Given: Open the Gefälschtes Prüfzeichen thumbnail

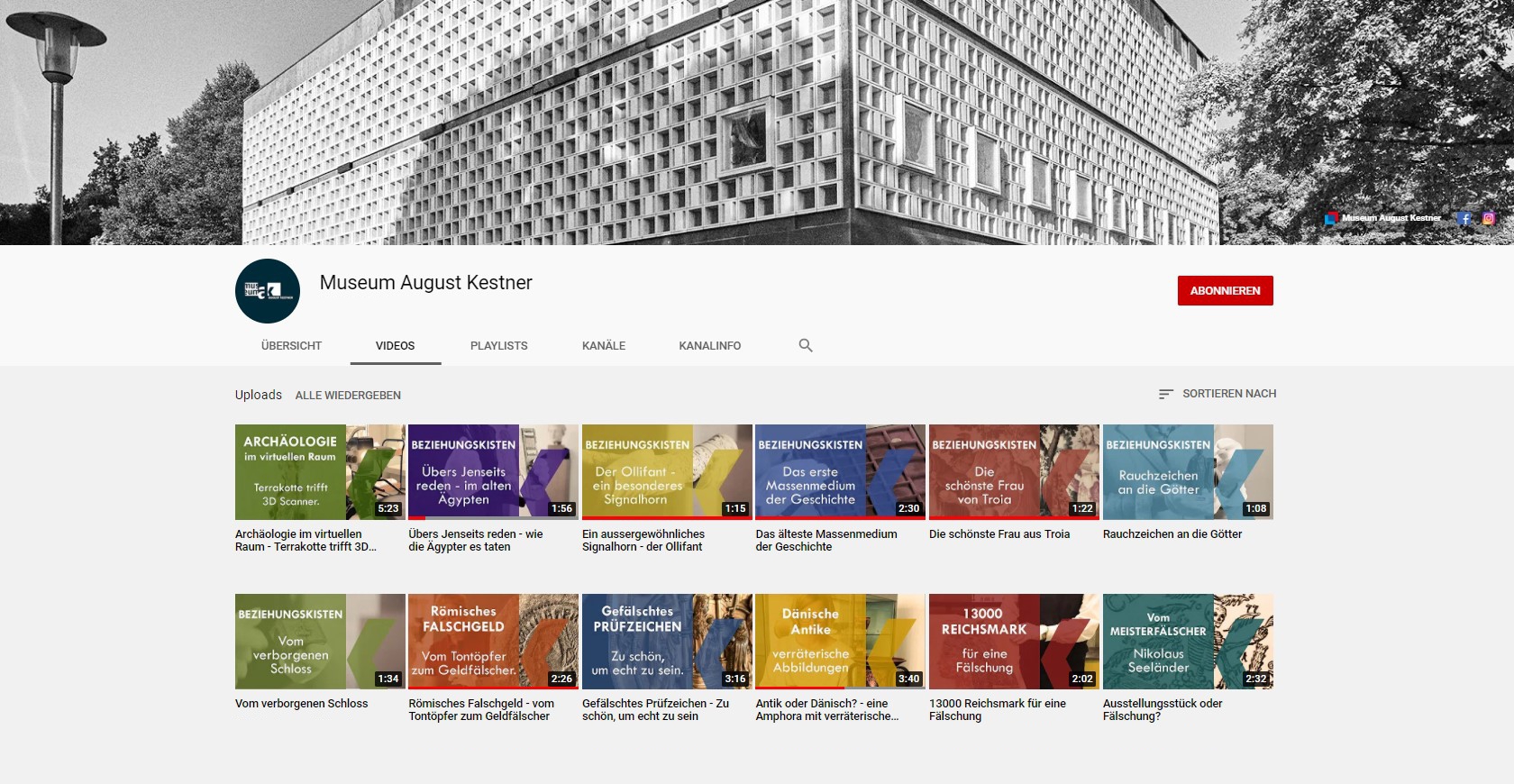Looking at the screenshot, I should coord(667,642).
